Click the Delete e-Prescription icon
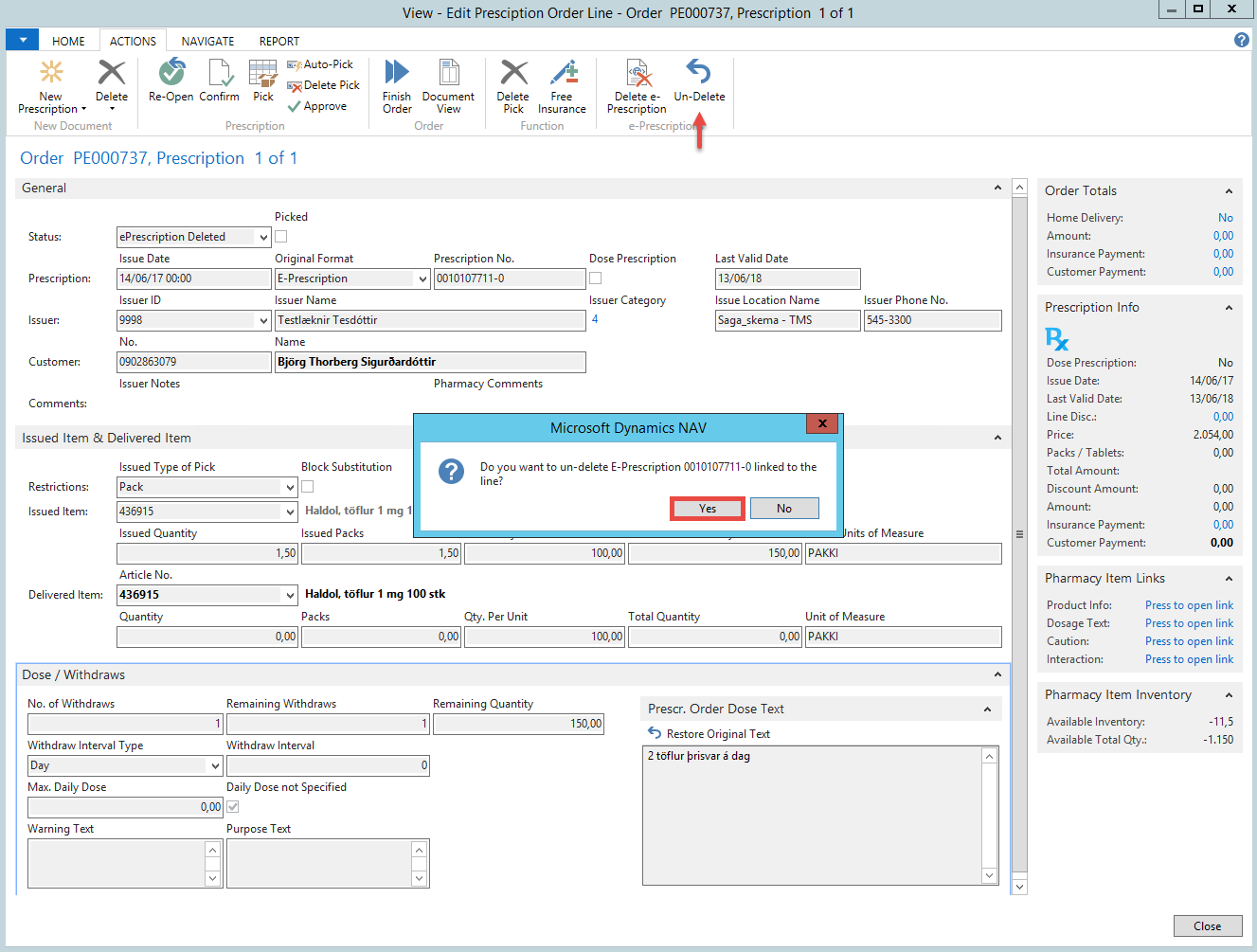 click(637, 74)
